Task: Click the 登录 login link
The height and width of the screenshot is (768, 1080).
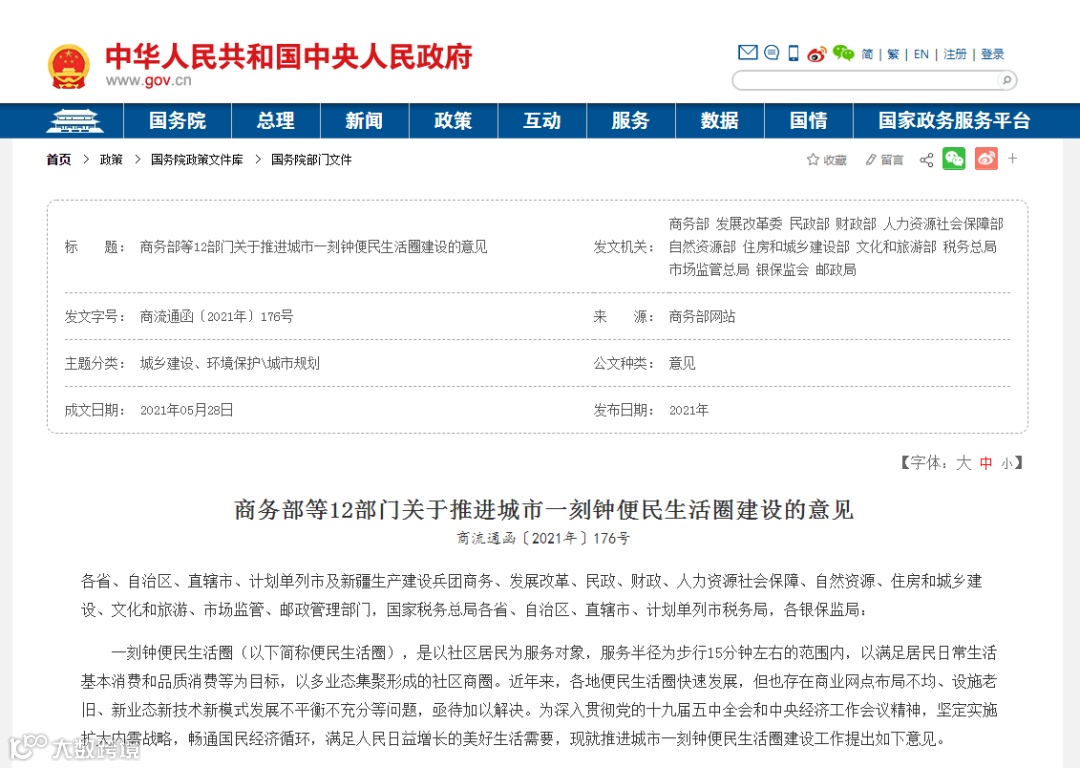Action: (993, 54)
